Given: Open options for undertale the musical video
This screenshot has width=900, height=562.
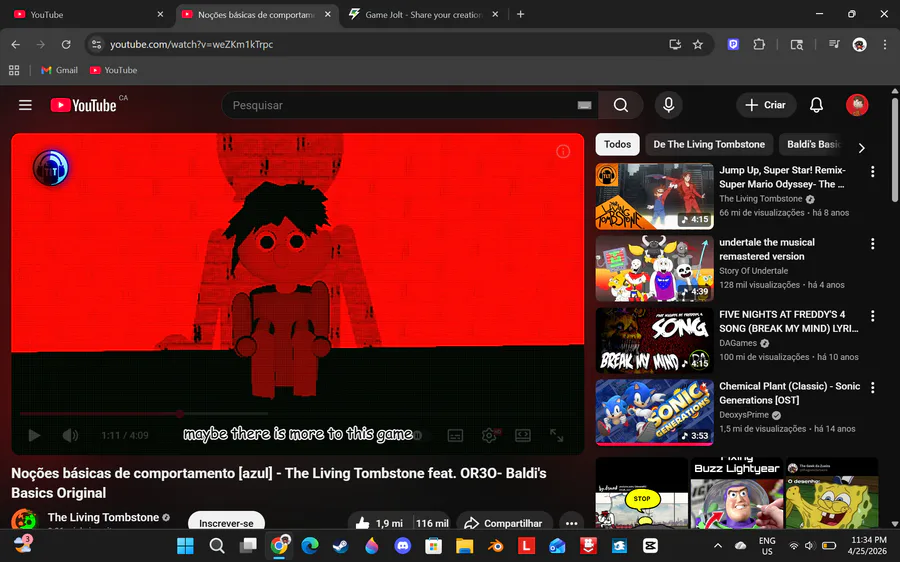Looking at the screenshot, I should click(872, 243).
